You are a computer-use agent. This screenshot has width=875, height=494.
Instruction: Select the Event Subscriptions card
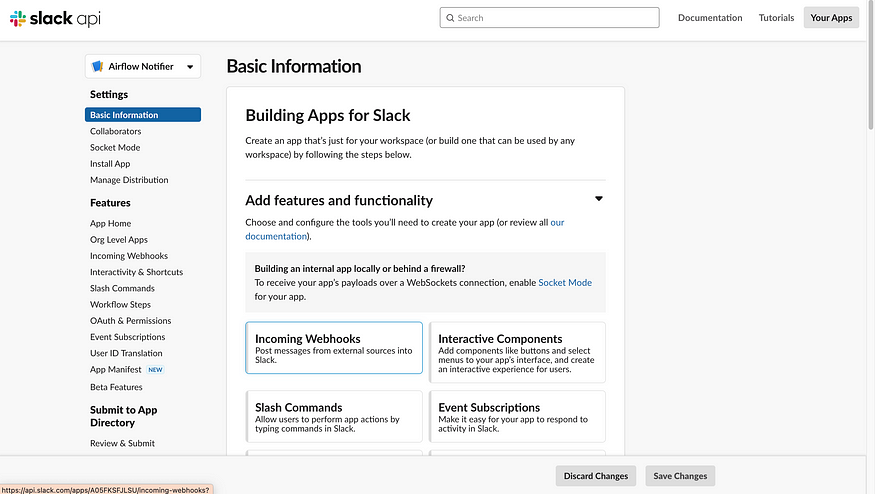(517, 416)
